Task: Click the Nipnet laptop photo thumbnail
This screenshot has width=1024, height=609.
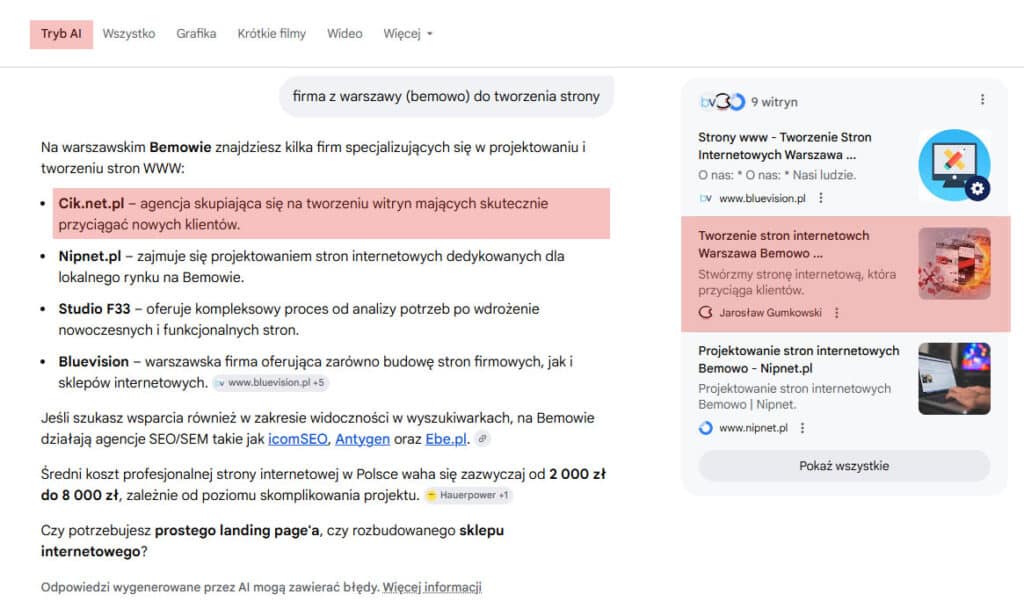Action: [x=952, y=378]
